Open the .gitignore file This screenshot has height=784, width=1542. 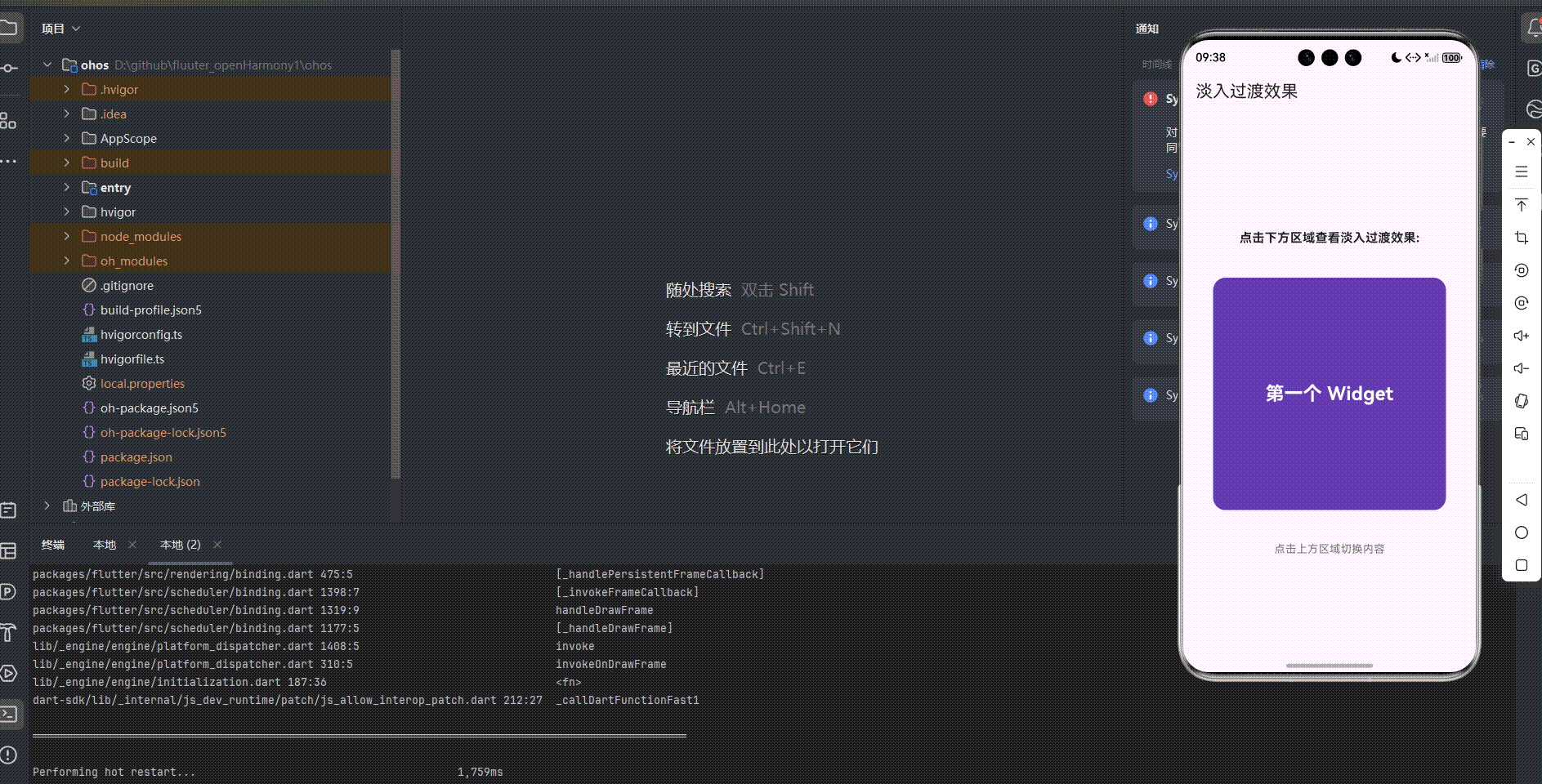click(x=127, y=285)
